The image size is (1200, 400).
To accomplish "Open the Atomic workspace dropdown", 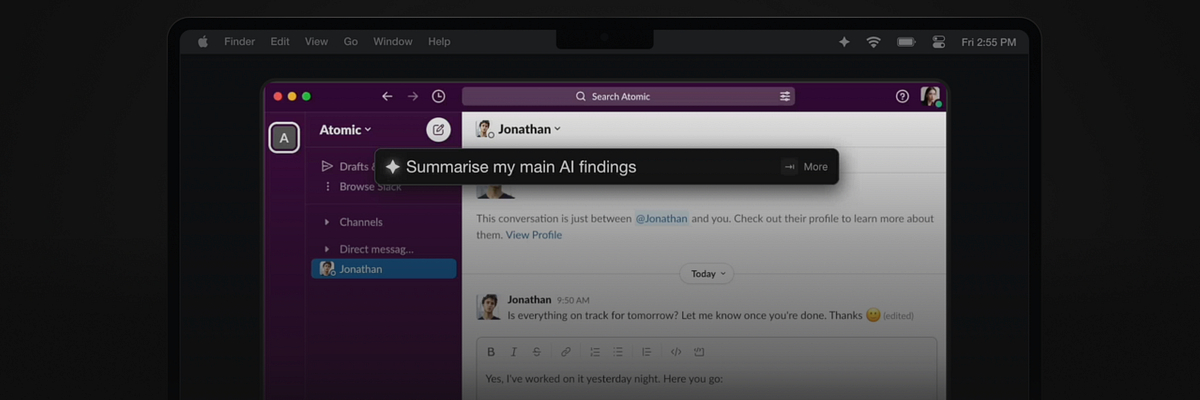I will click(345, 129).
